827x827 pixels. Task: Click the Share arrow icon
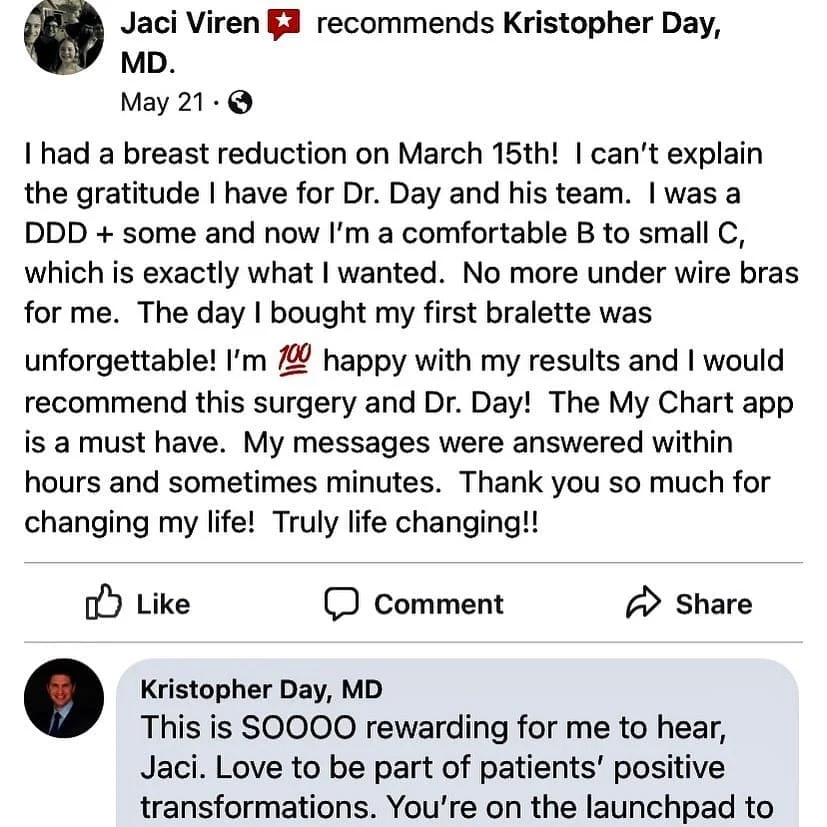(x=643, y=603)
